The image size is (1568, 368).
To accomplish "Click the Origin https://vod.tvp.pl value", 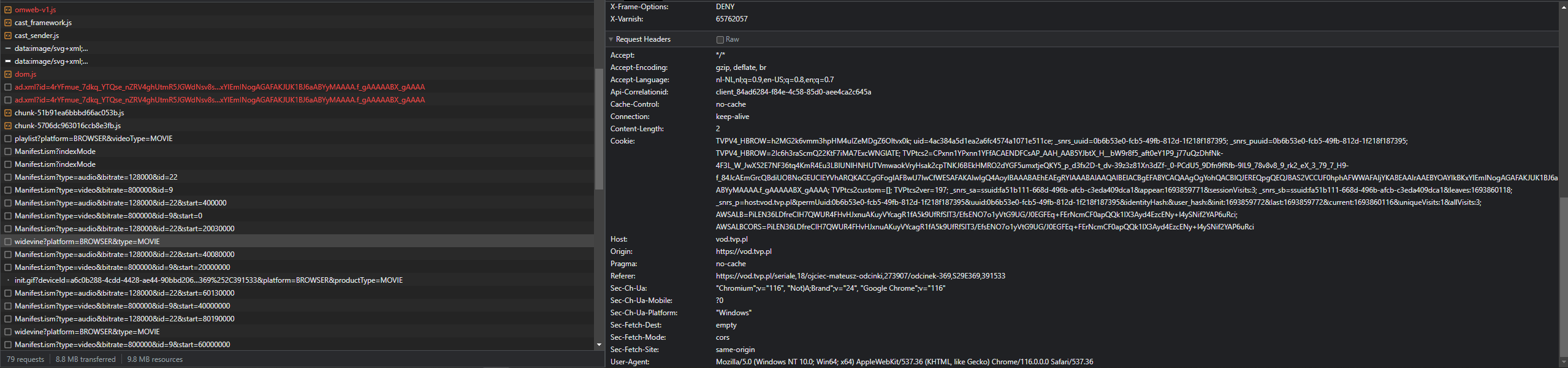I will [x=744, y=251].
